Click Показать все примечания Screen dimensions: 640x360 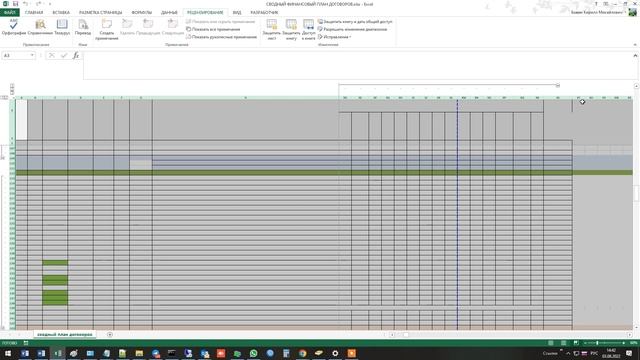click(213, 29)
